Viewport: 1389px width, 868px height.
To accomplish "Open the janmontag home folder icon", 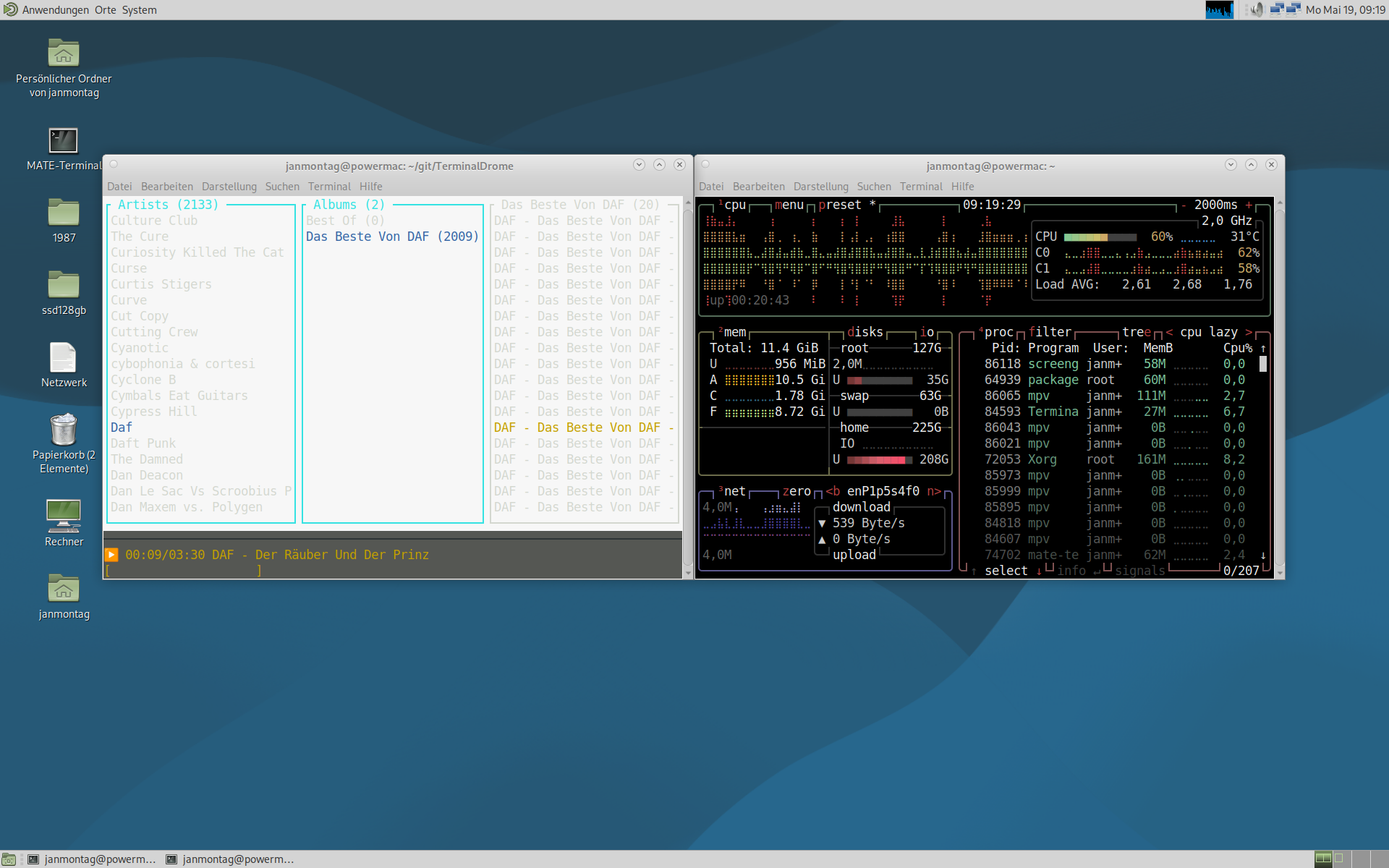I will pos(64,597).
